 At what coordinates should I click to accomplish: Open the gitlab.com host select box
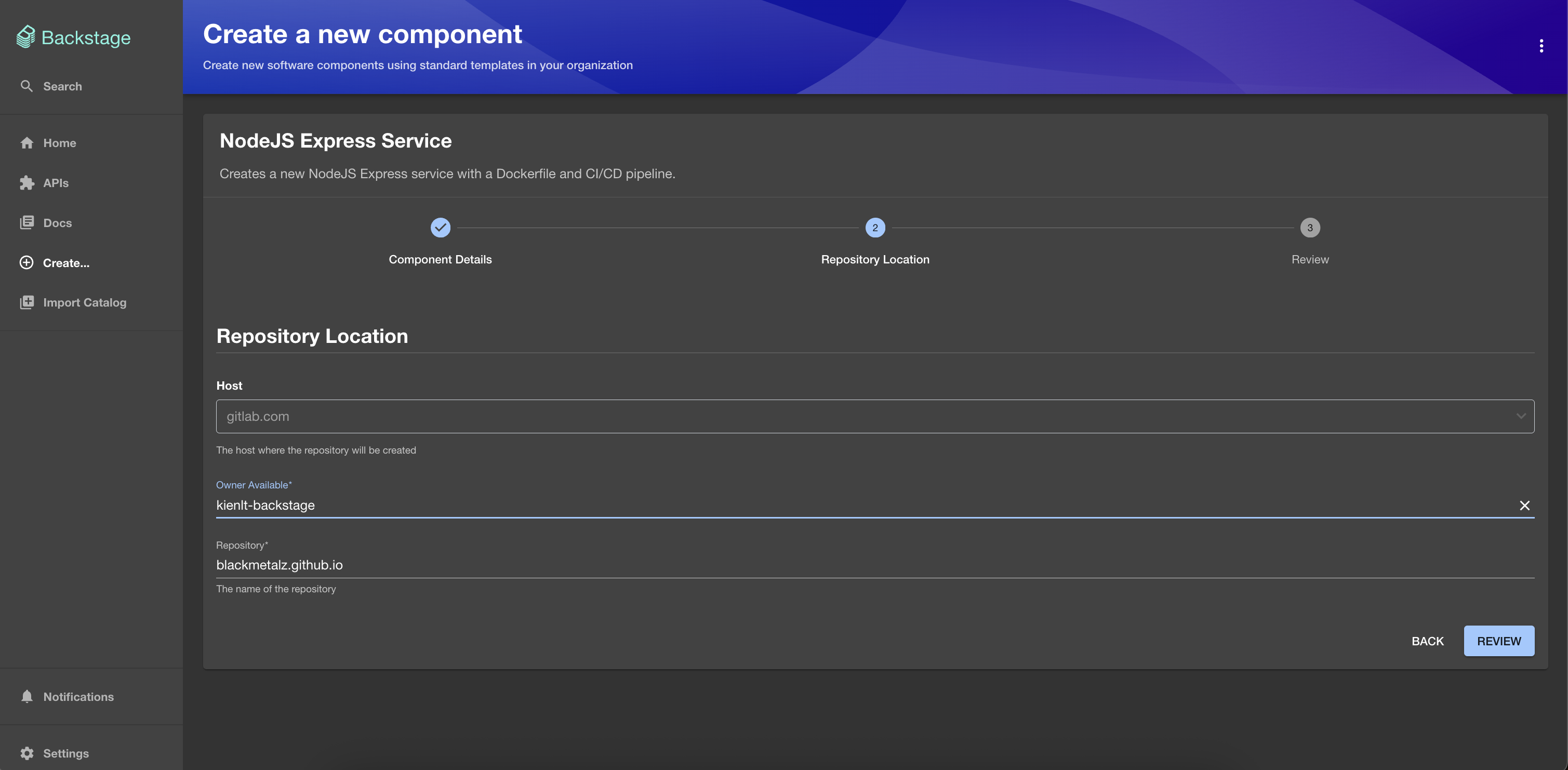point(852,416)
